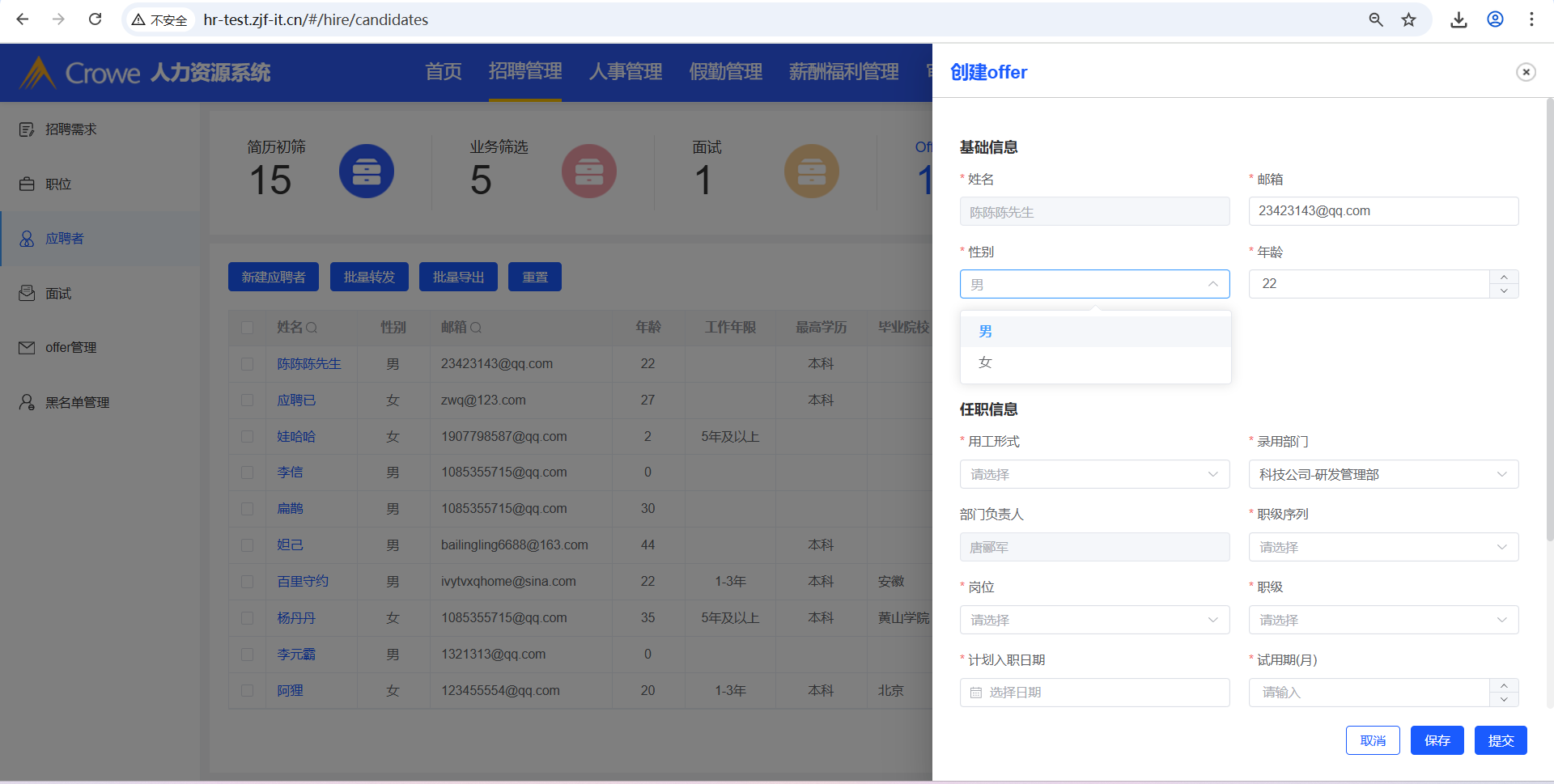The width and height of the screenshot is (1554, 784).
Task: Select 女 from the gender options
Action: click(985, 362)
